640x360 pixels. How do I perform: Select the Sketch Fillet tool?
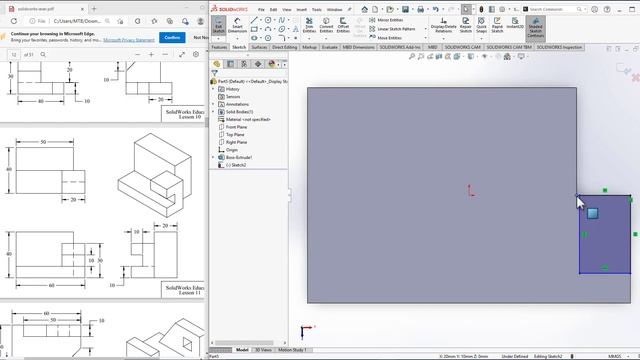click(x=282, y=38)
